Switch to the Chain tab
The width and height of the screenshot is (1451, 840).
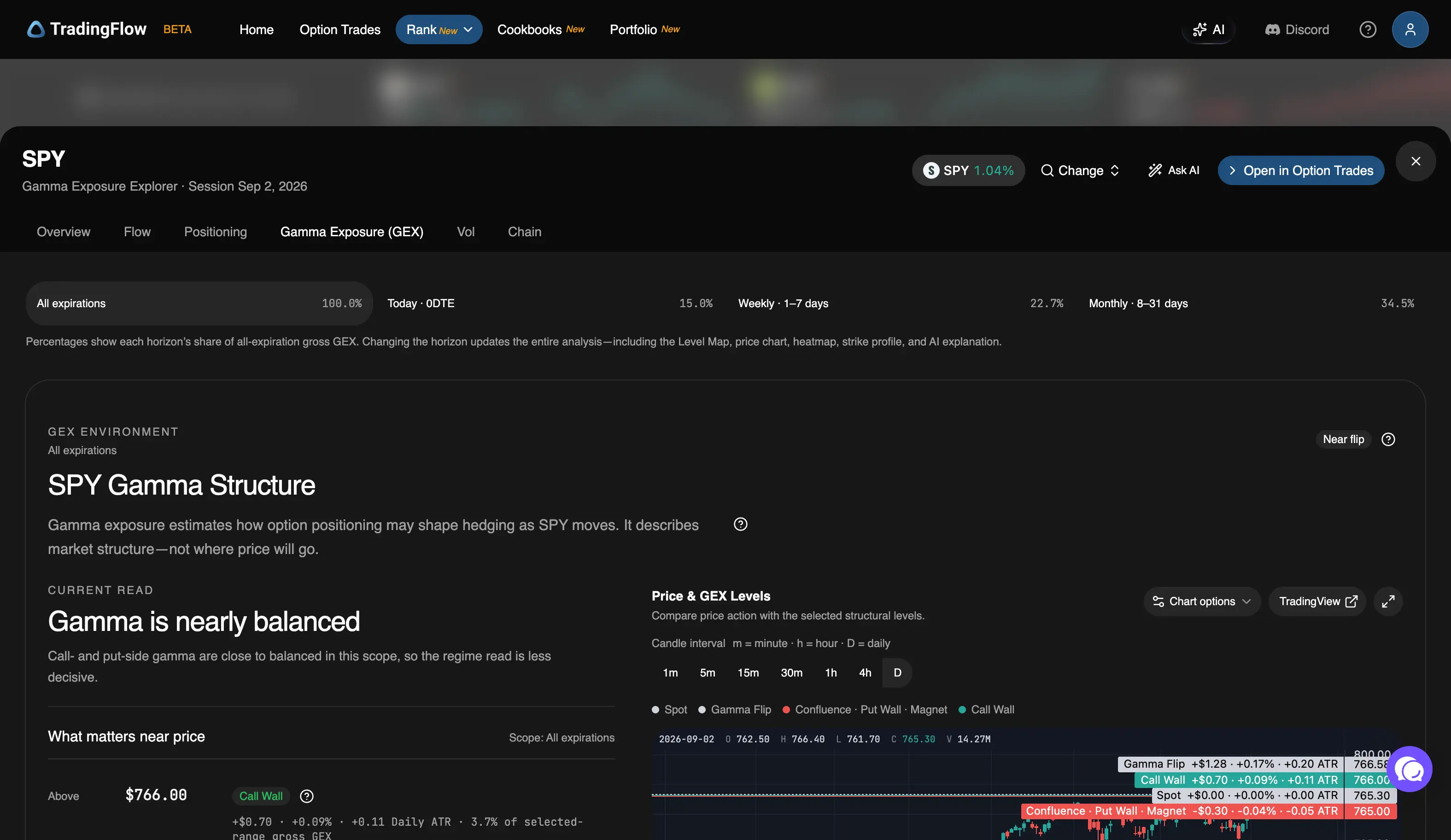click(525, 232)
